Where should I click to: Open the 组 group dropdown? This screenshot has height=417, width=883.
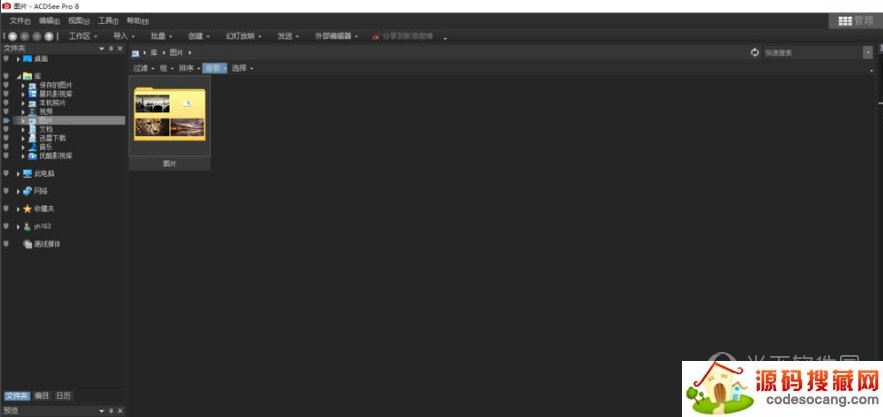[x=166, y=68]
